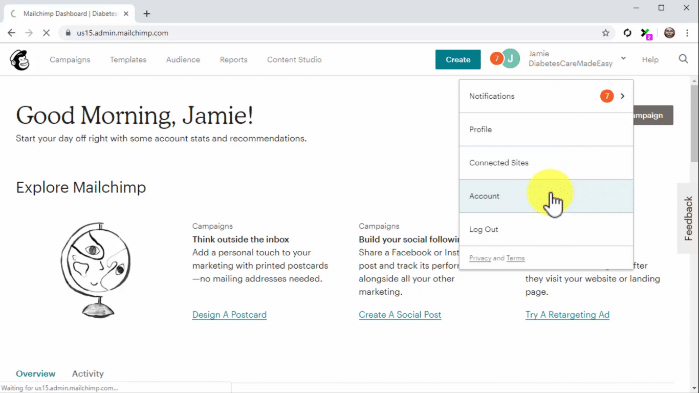Screen dimensions: 699x393
Task: Click the orange 7 notifications badge in header
Action: 496,58
